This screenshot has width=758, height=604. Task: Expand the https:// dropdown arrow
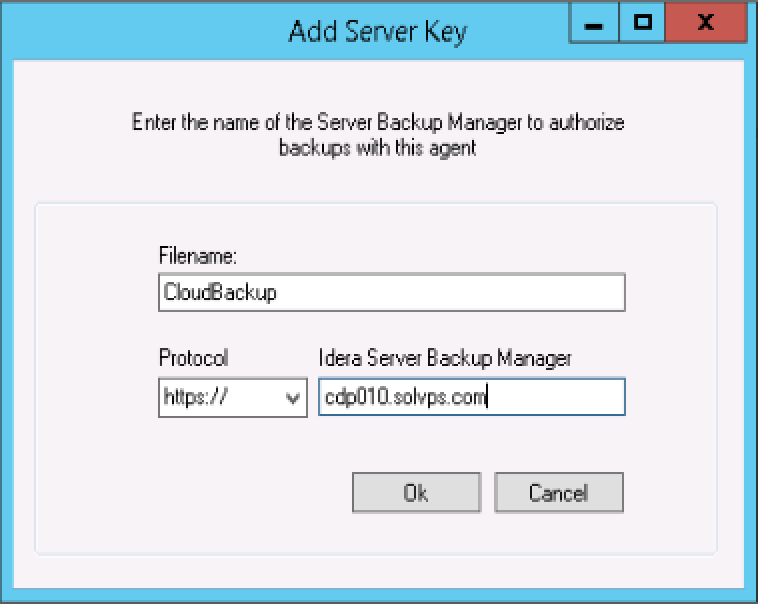293,398
